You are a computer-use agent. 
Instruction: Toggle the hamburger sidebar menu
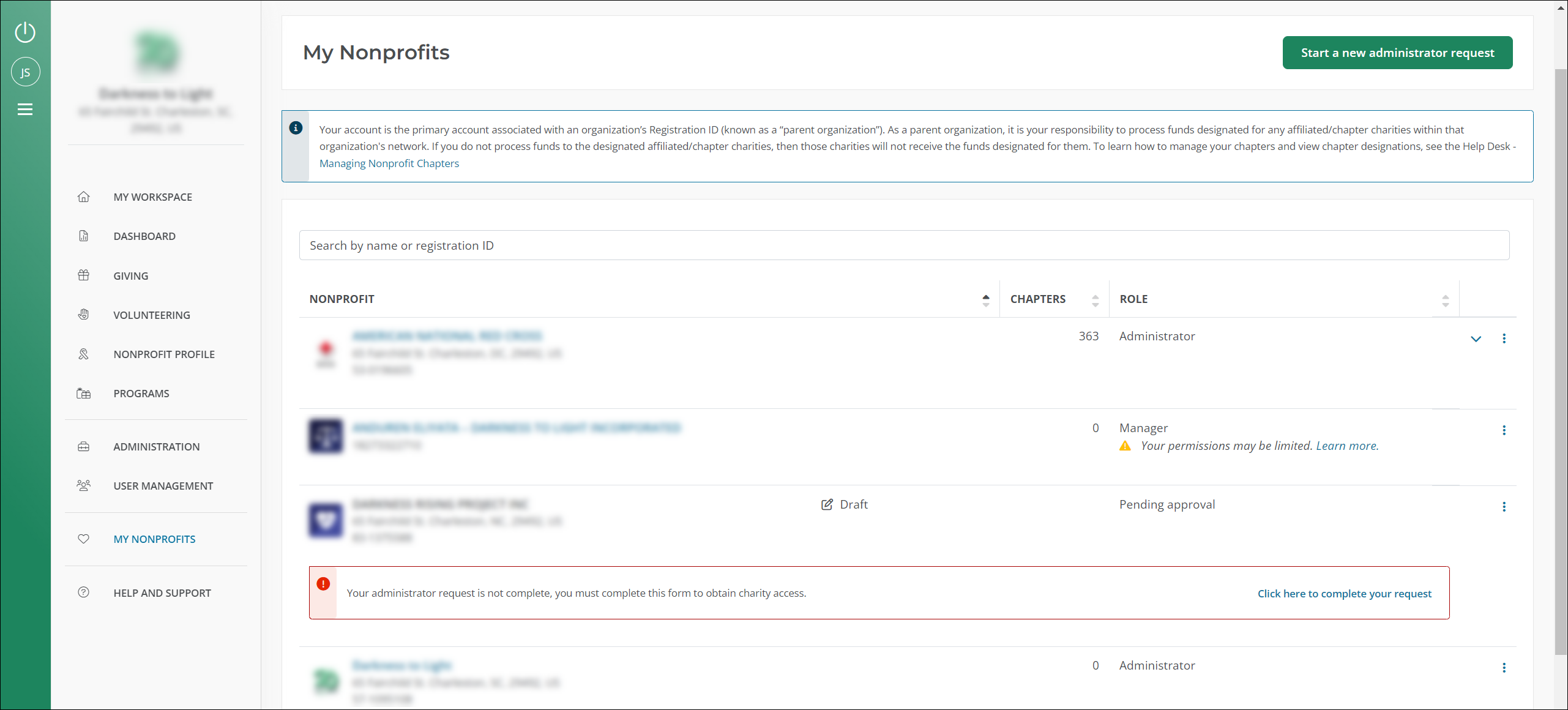tap(25, 110)
